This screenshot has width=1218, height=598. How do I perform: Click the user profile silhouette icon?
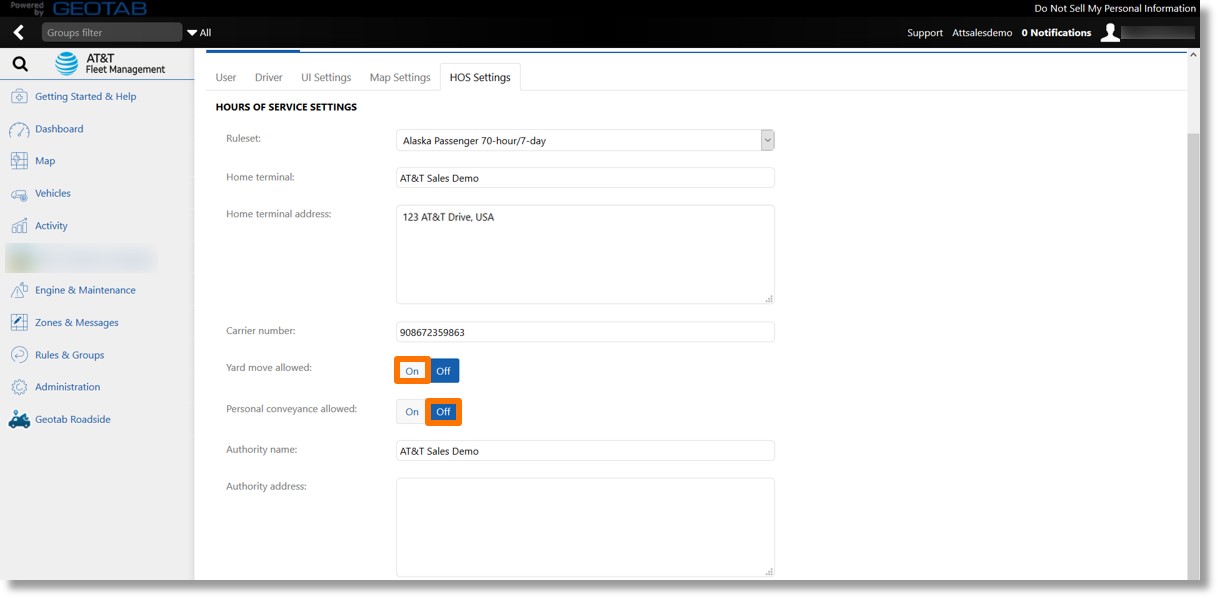click(x=1110, y=33)
